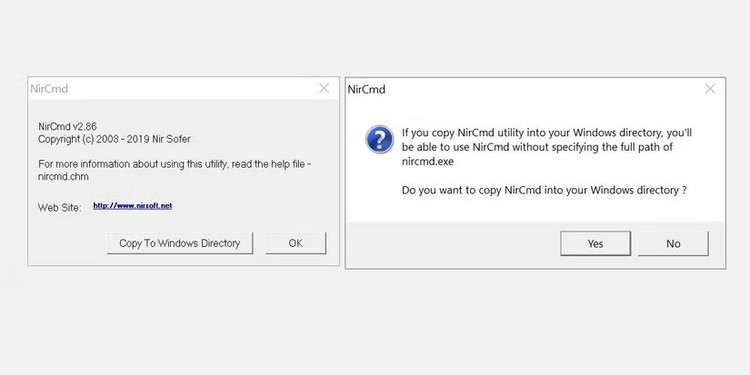The width and height of the screenshot is (750, 375).
Task: Click the empty space left of Copy button
Action: [68, 243]
